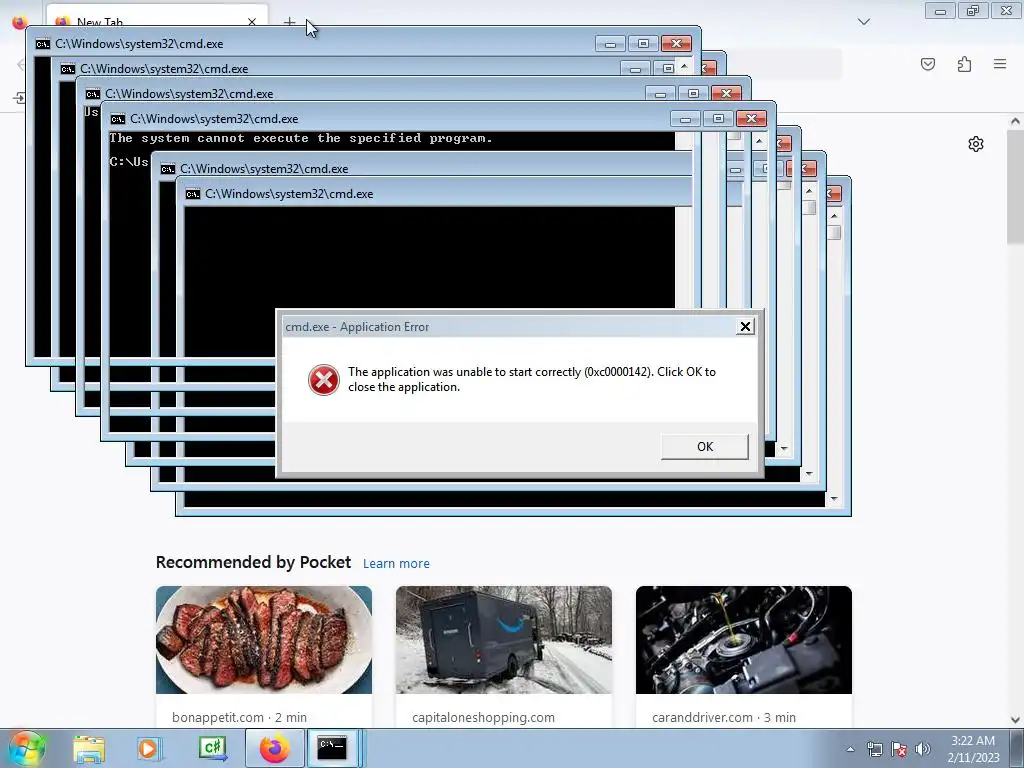
Task: Maximize the cmd window showing the system error text
Action: 718,119
